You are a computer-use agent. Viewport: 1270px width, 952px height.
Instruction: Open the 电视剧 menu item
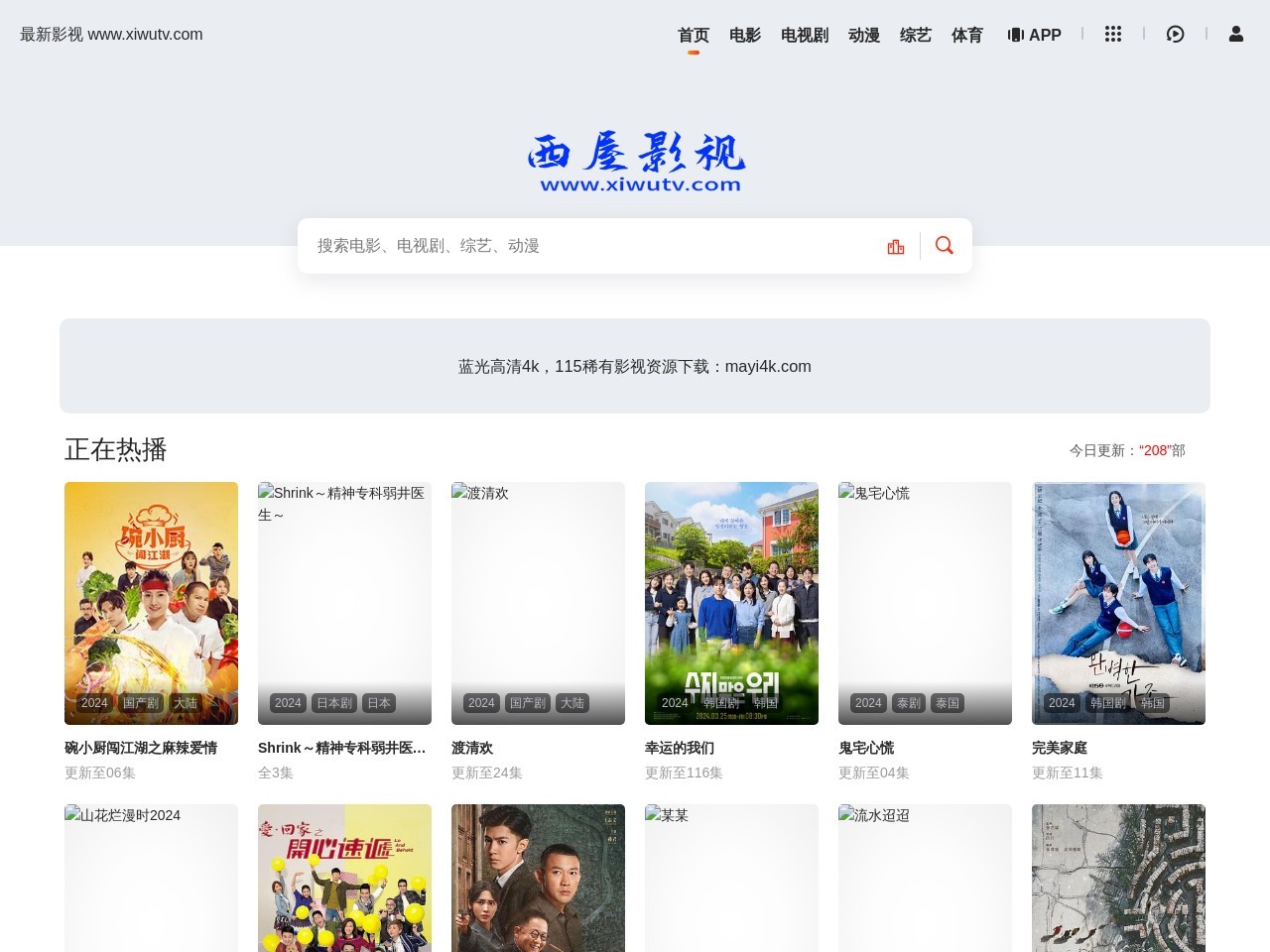(x=805, y=35)
